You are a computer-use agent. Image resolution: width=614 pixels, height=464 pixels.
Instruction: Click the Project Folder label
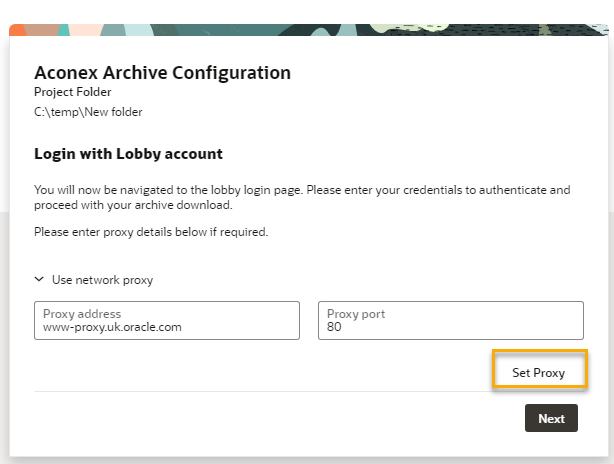[73, 92]
